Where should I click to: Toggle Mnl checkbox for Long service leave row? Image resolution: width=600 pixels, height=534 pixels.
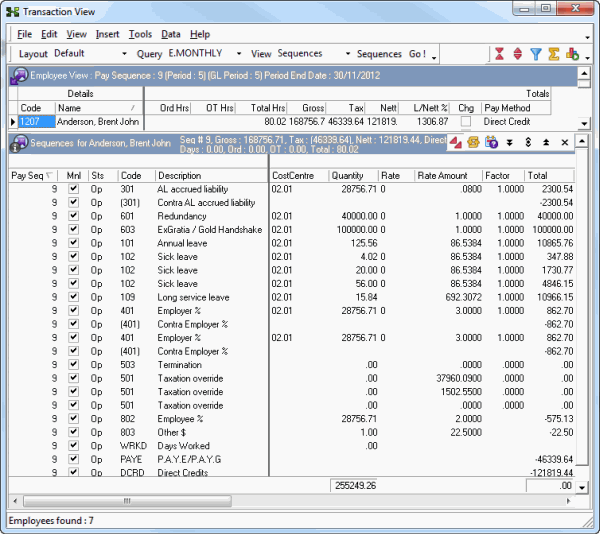pyautogui.click(x=73, y=297)
